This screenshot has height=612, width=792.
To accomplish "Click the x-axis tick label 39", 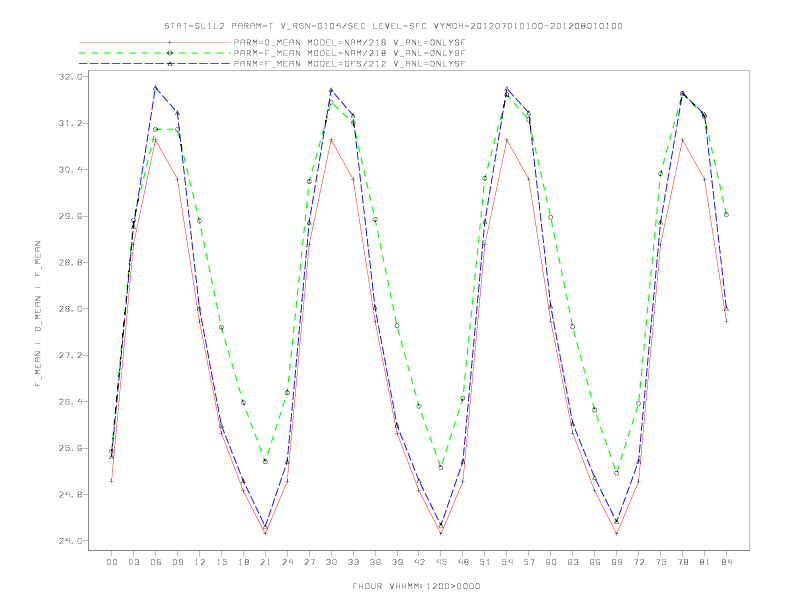I will pyautogui.click(x=398, y=562).
